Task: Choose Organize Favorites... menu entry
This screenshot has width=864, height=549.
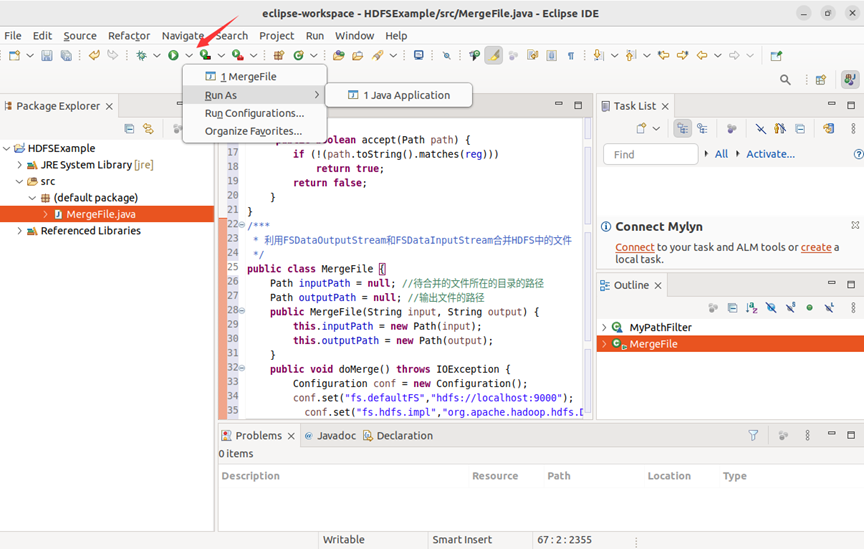Action: (x=255, y=131)
